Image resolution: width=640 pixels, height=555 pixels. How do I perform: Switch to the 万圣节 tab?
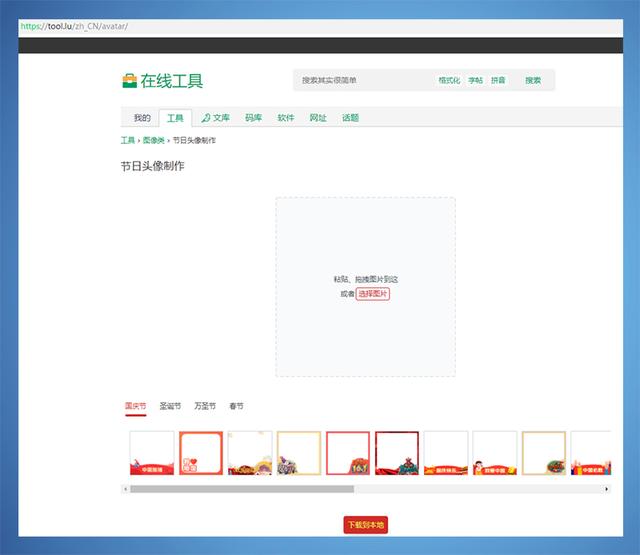(x=204, y=407)
